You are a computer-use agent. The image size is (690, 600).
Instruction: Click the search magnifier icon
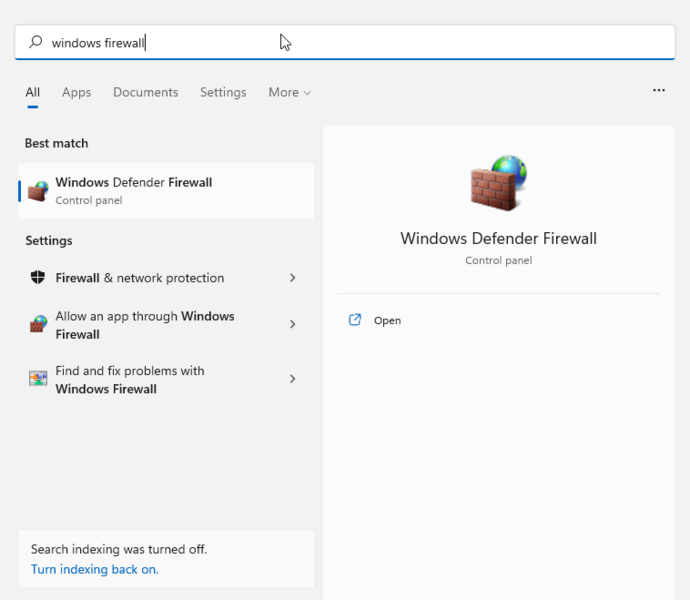tap(35, 42)
